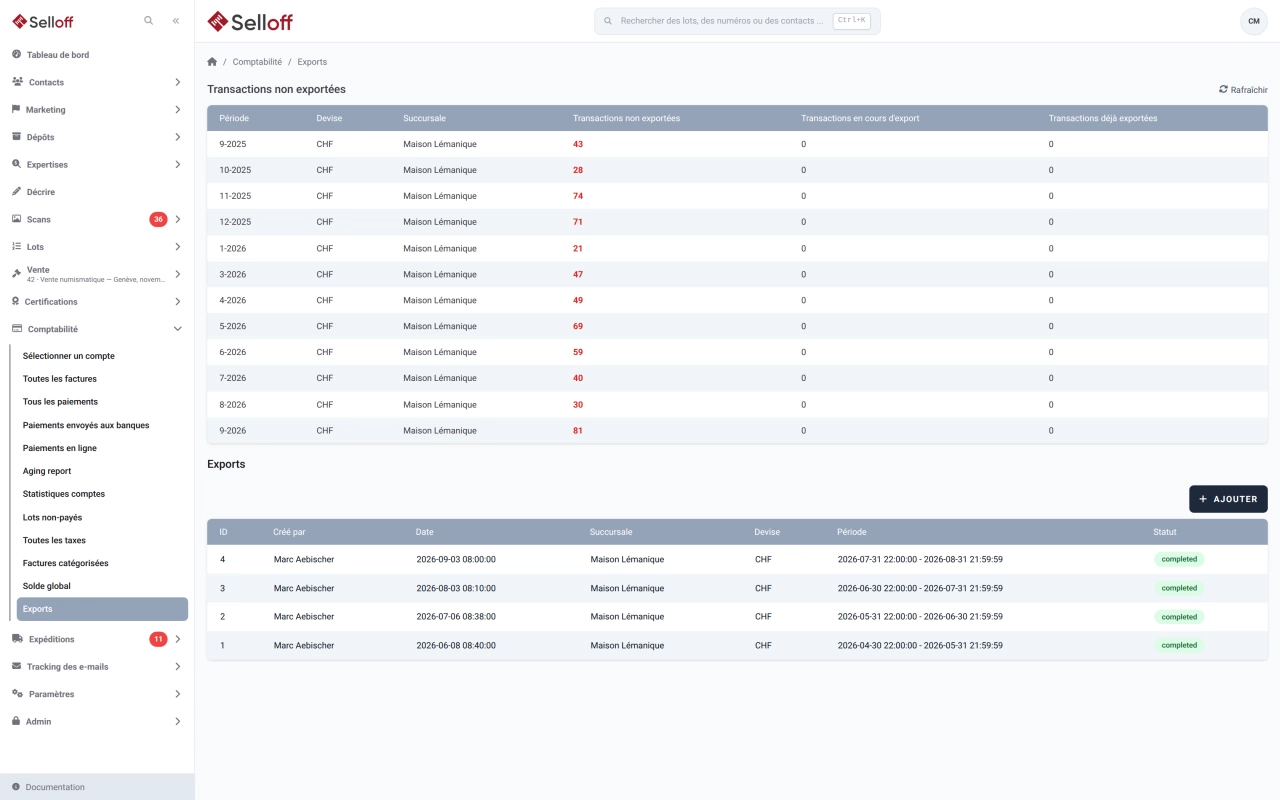Click the Vente gavel icon
The height and width of the screenshot is (800, 1280).
(x=17, y=273)
